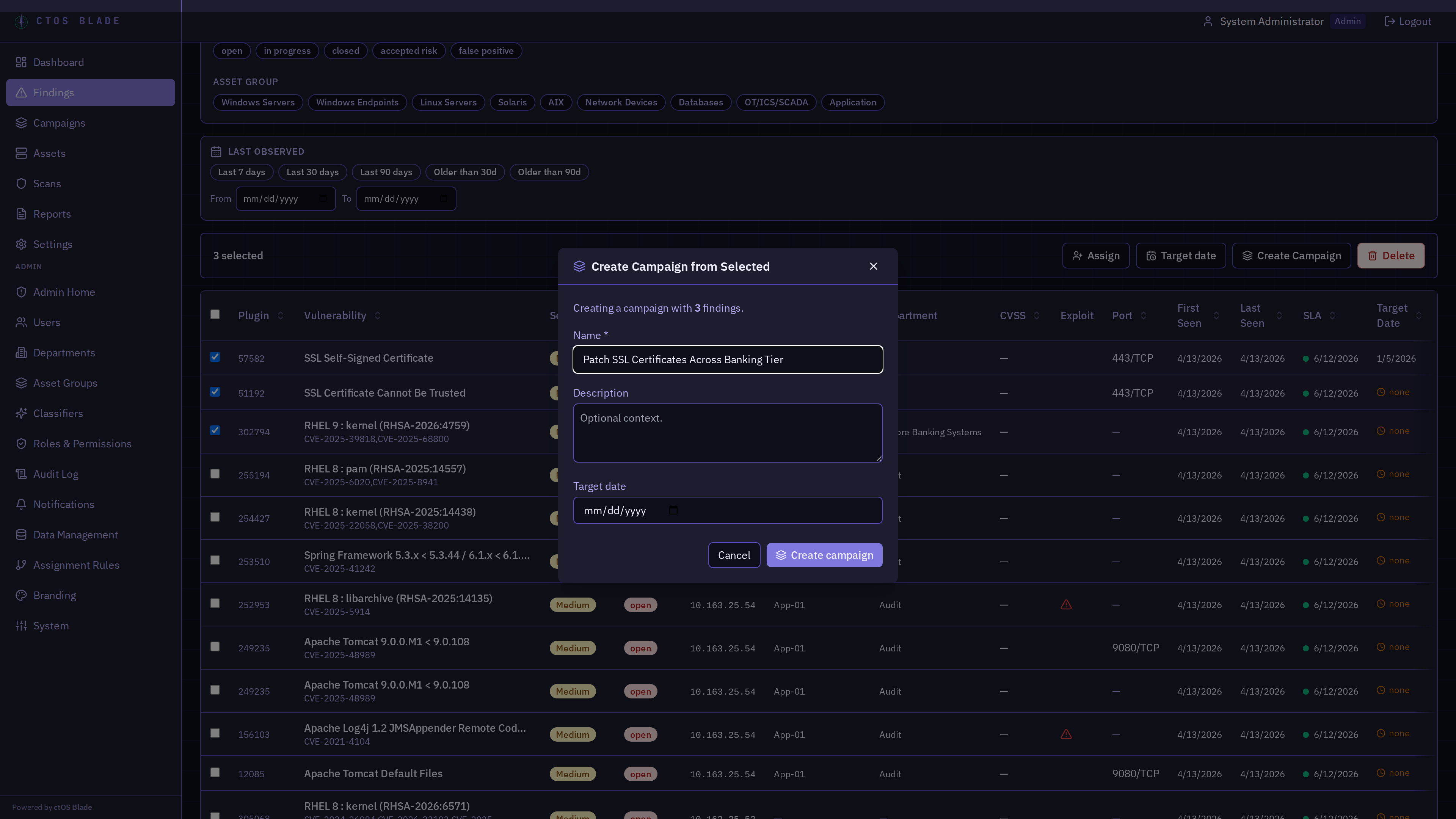Filter status by accepted risk
Image resolution: width=1456 pixels, height=819 pixels.
[x=409, y=51]
